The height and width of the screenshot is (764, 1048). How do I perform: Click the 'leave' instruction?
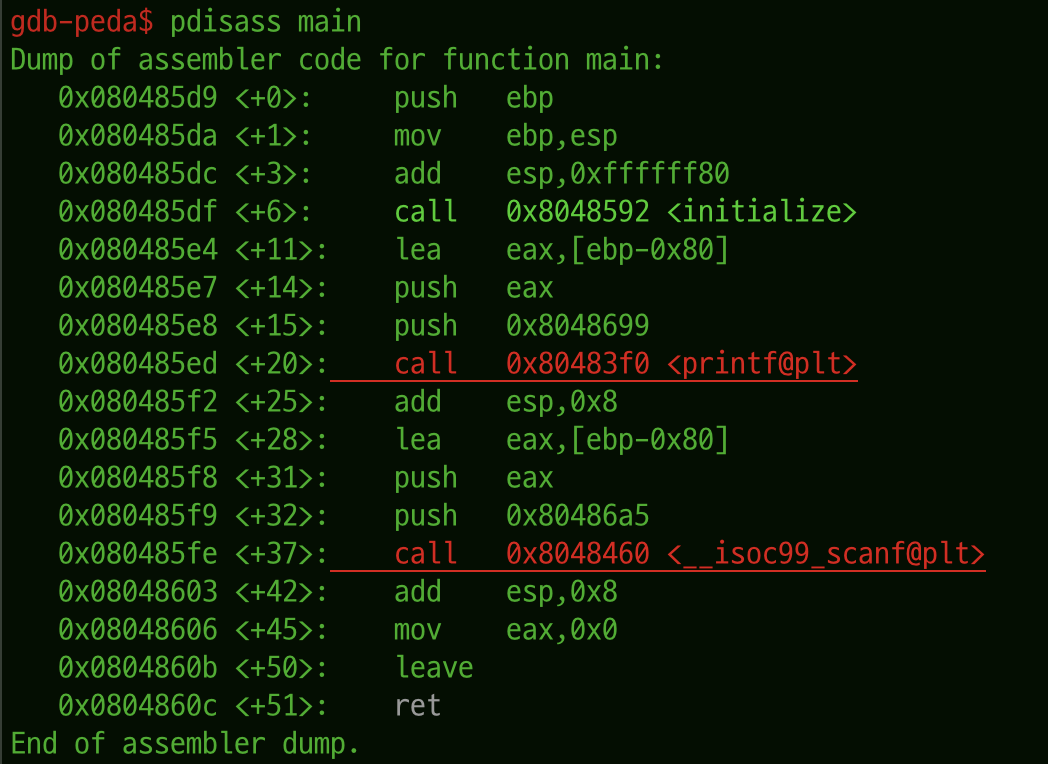(434, 668)
